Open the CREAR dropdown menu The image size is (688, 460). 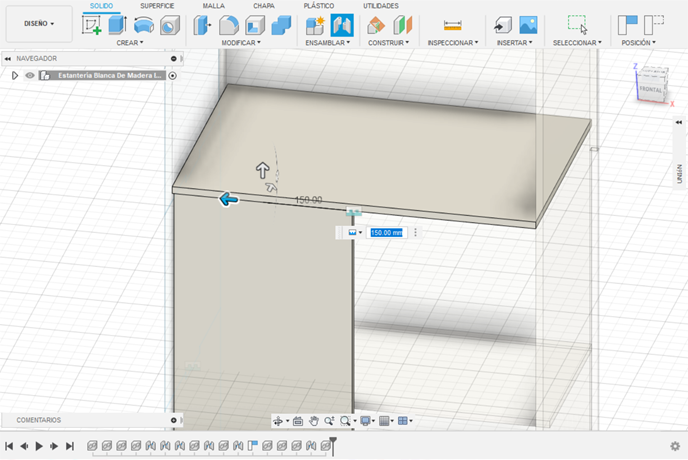point(129,43)
